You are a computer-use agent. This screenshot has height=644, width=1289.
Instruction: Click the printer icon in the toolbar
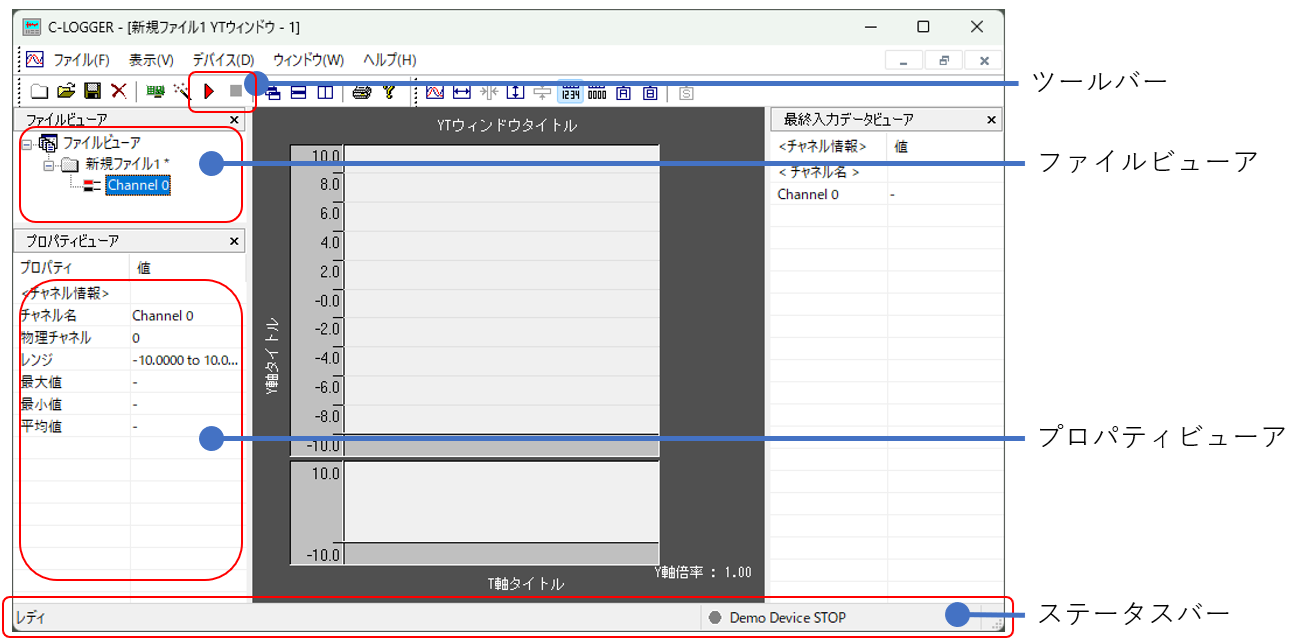point(361,93)
